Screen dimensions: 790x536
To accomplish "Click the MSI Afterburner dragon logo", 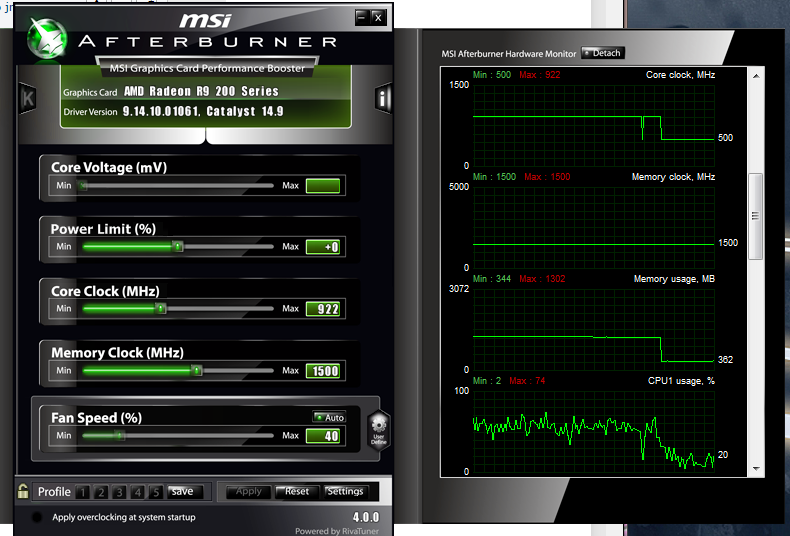I will tap(46, 38).
